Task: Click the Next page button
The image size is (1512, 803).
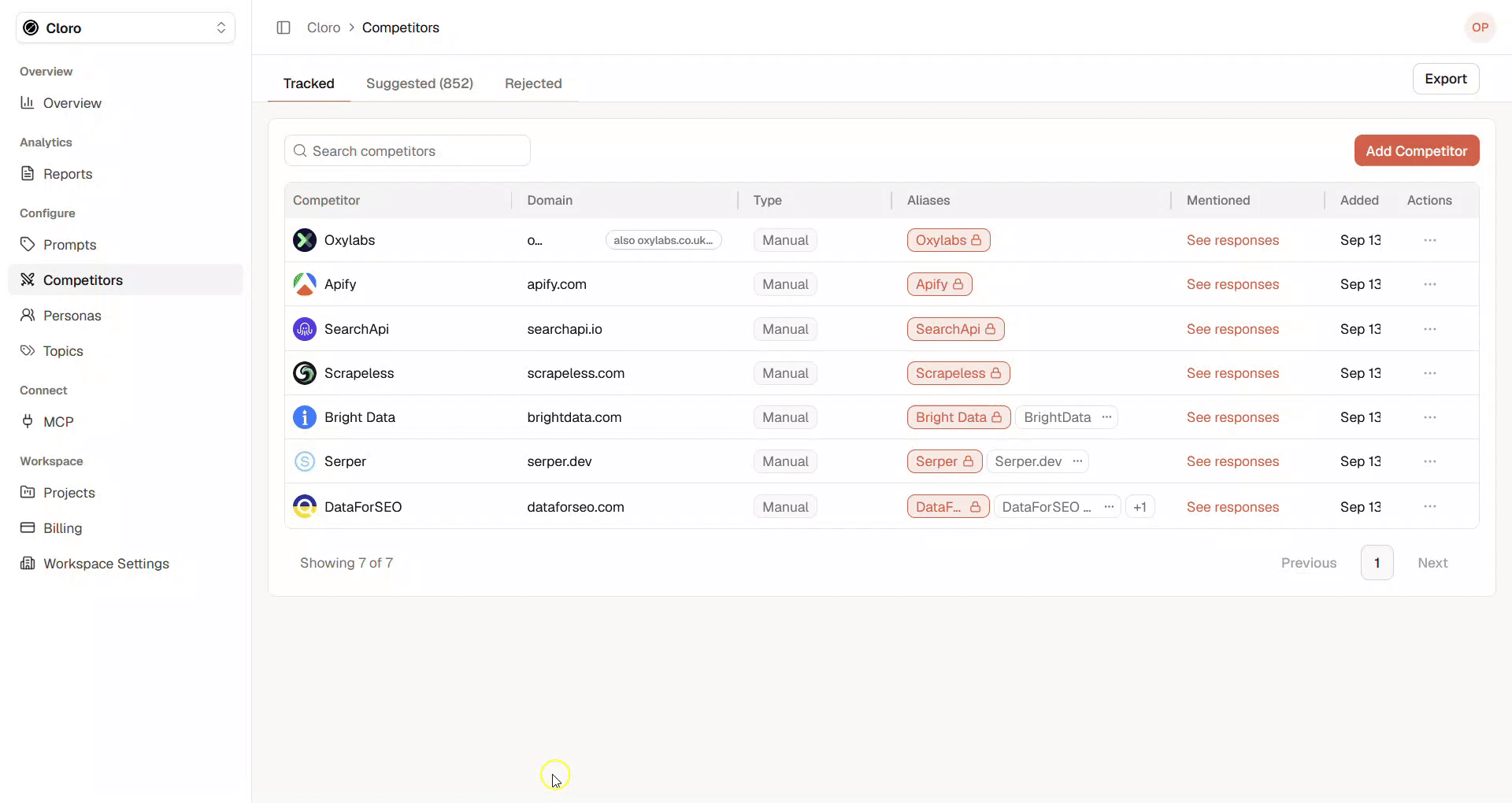Action: click(x=1432, y=563)
